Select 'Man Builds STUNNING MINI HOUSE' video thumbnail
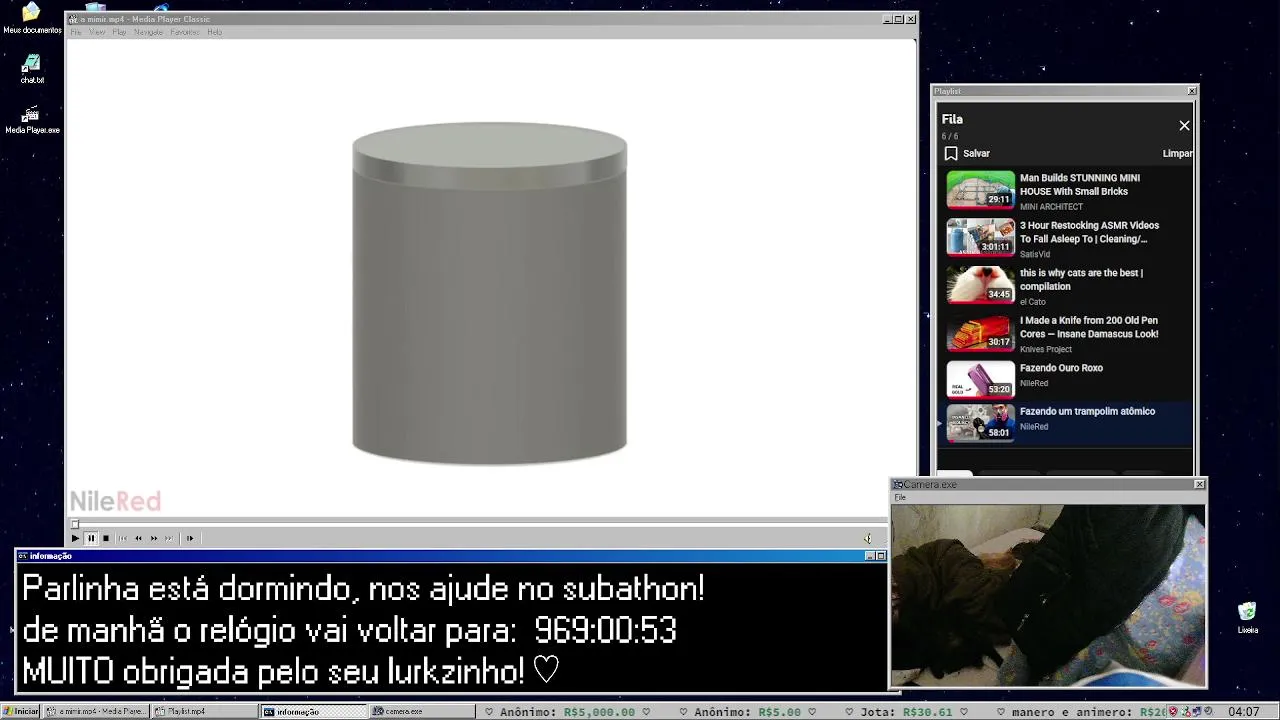1280x720 pixels. (981, 189)
